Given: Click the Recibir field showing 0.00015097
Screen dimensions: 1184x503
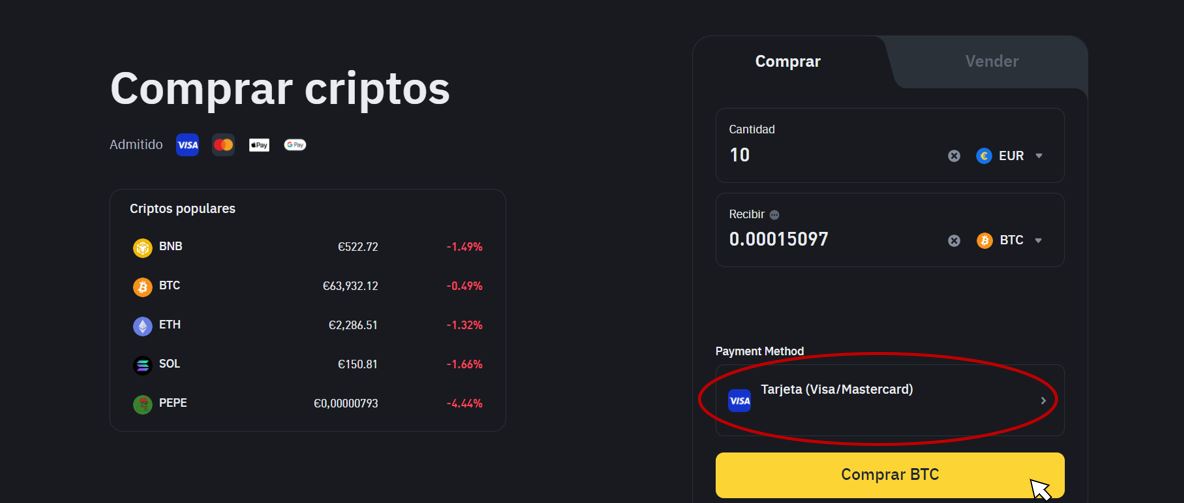Looking at the screenshot, I should tap(830, 240).
